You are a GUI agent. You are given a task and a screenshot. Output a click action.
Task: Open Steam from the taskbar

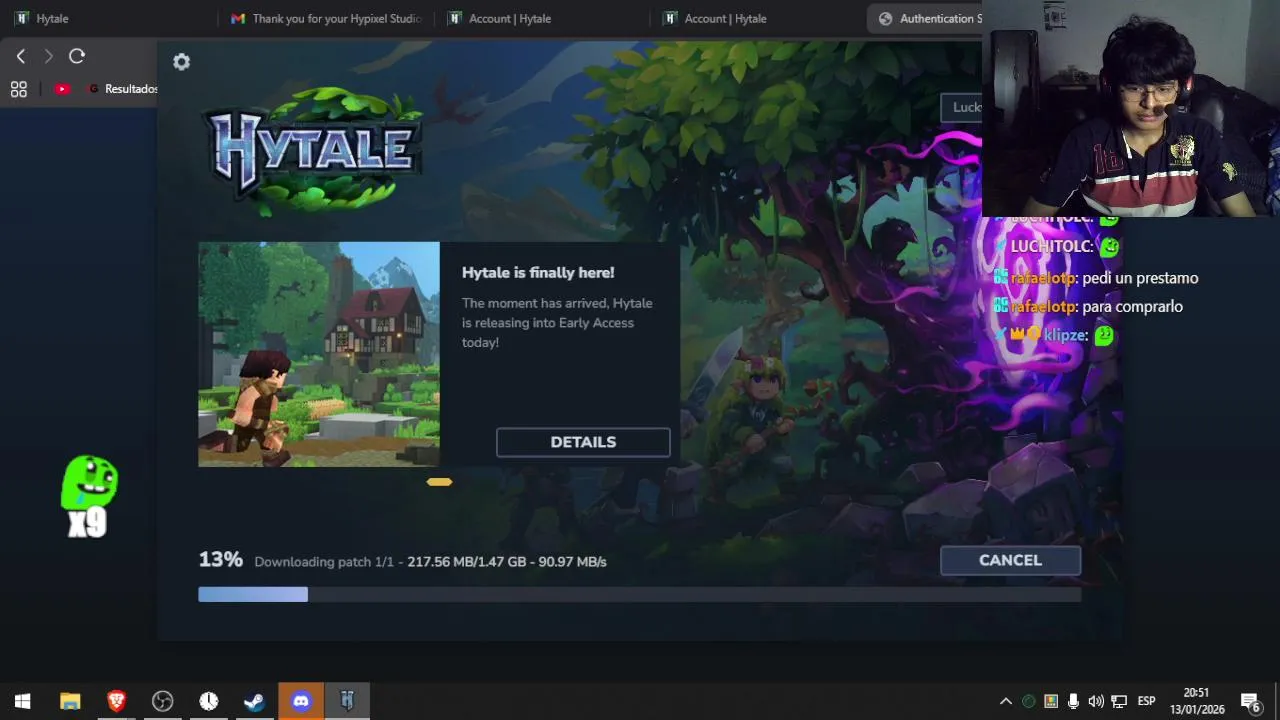coord(254,702)
